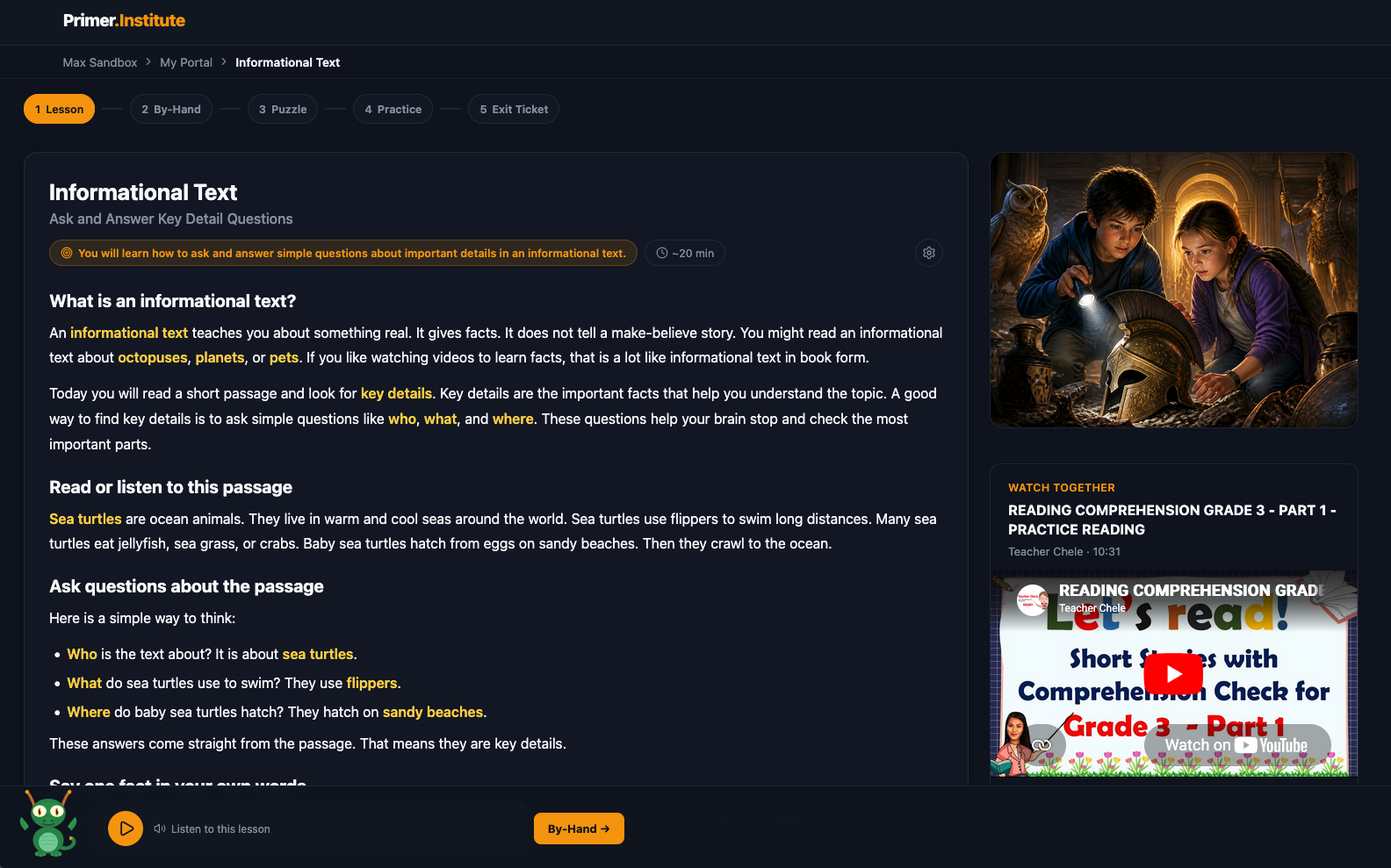The image size is (1391, 868).
Task: Click the "Who" bullet keyword
Action: (82, 654)
